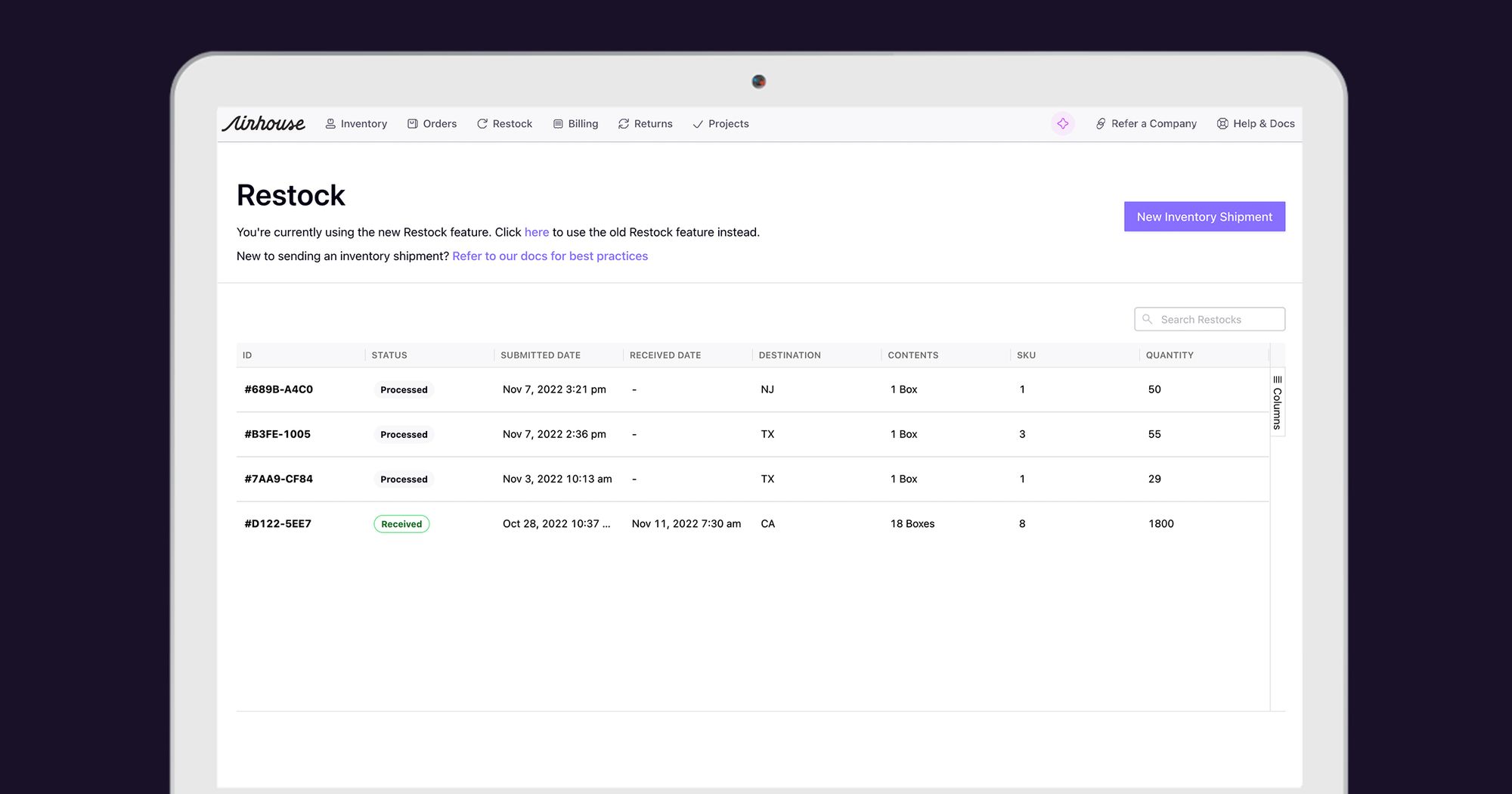
Task: Click 'here' to use the old Restock feature
Action: pos(537,232)
